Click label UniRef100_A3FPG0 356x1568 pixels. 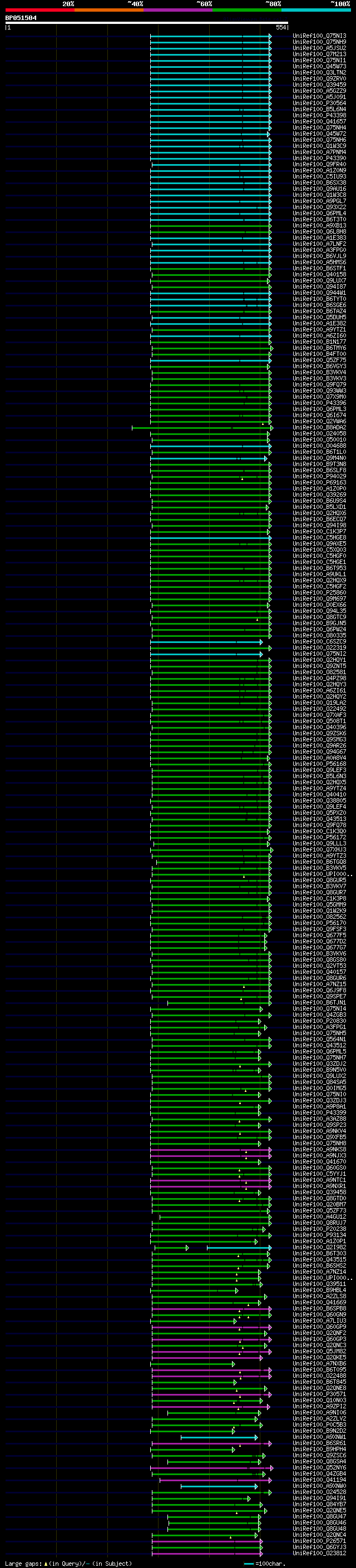tap(319, 250)
